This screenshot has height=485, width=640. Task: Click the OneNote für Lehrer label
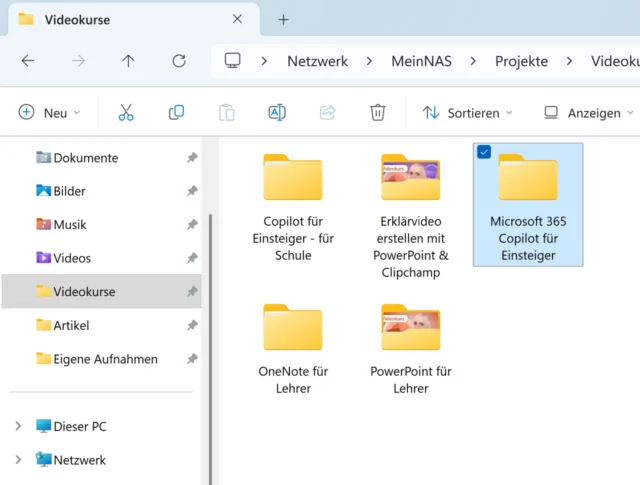pos(293,380)
